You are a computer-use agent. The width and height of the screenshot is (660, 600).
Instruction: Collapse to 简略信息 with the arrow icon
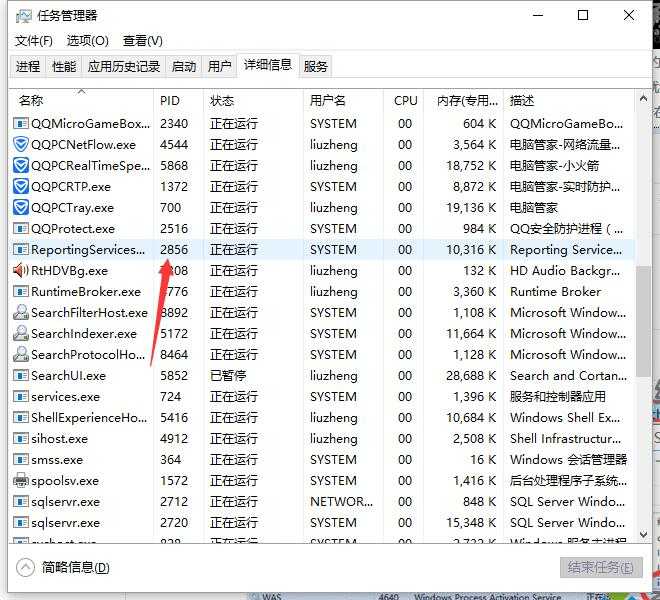(25, 567)
